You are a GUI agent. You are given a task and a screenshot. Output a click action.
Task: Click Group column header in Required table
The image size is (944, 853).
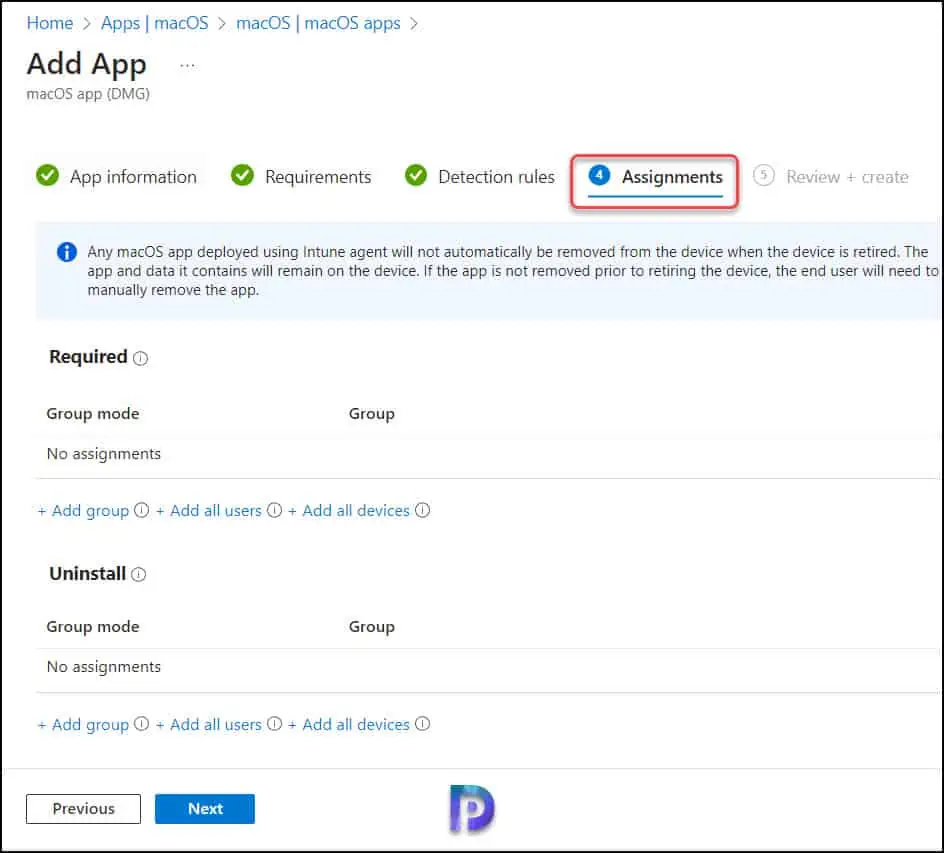[x=371, y=414]
